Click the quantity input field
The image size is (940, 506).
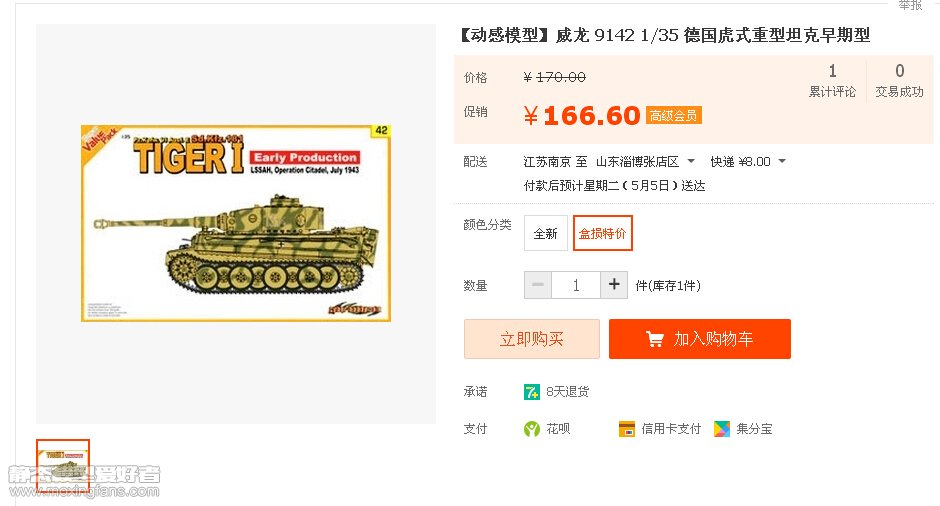point(576,285)
